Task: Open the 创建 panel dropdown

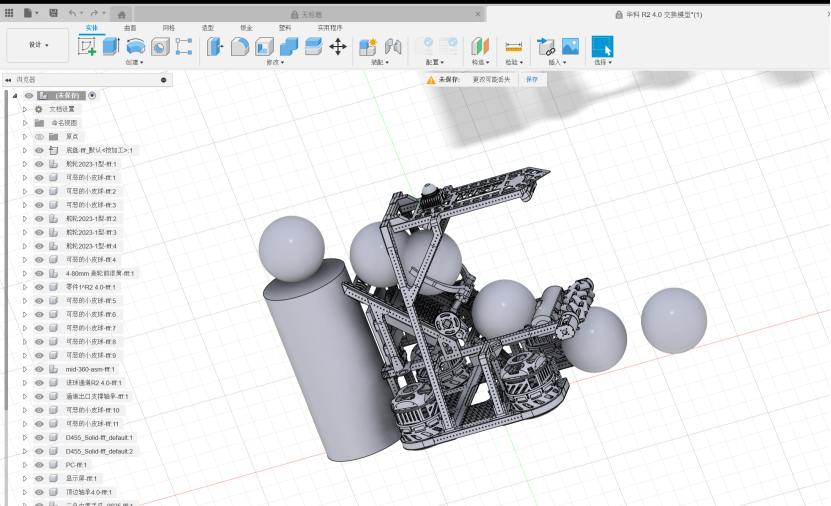Action: pos(135,63)
